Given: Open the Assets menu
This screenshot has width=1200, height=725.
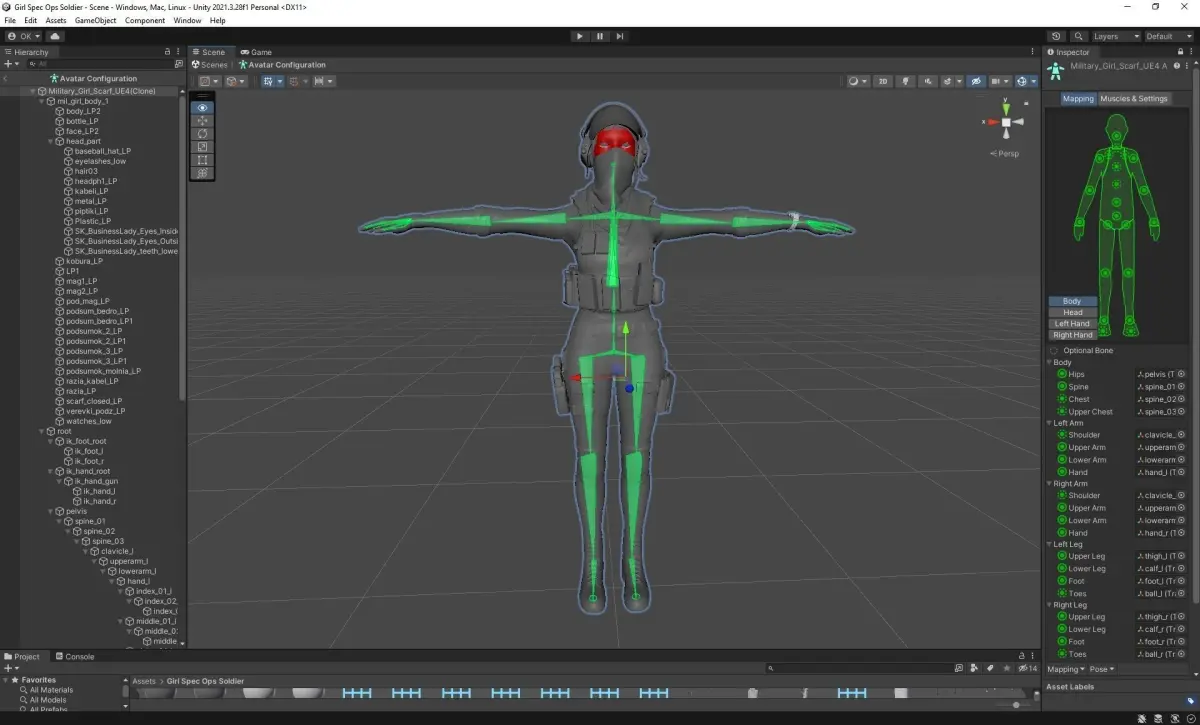Looking at the screenshot, I should click(56, 20).
